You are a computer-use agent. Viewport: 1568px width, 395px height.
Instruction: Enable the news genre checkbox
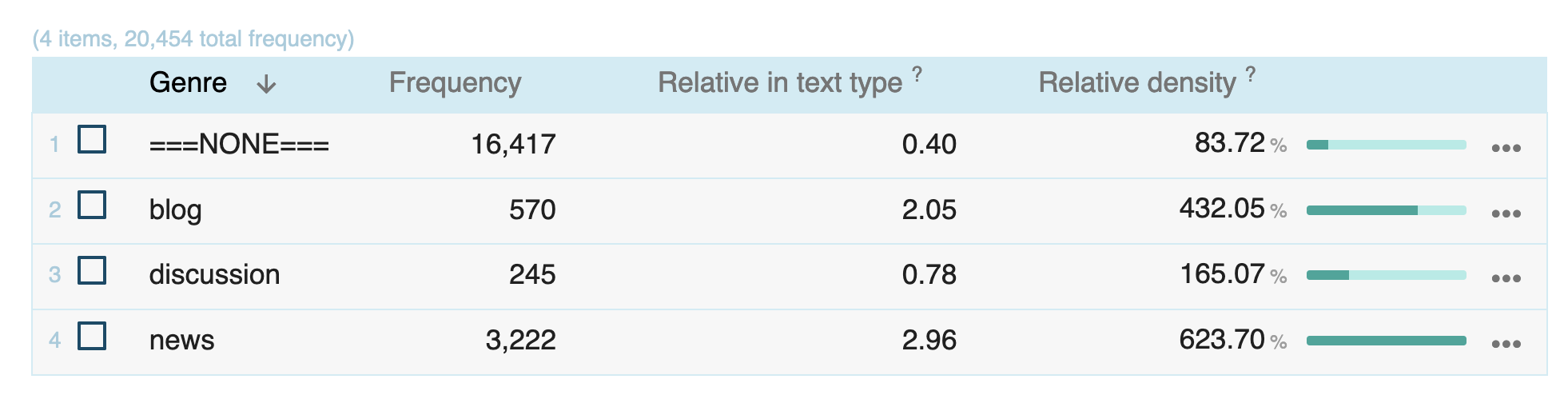(x=92, y=336)
